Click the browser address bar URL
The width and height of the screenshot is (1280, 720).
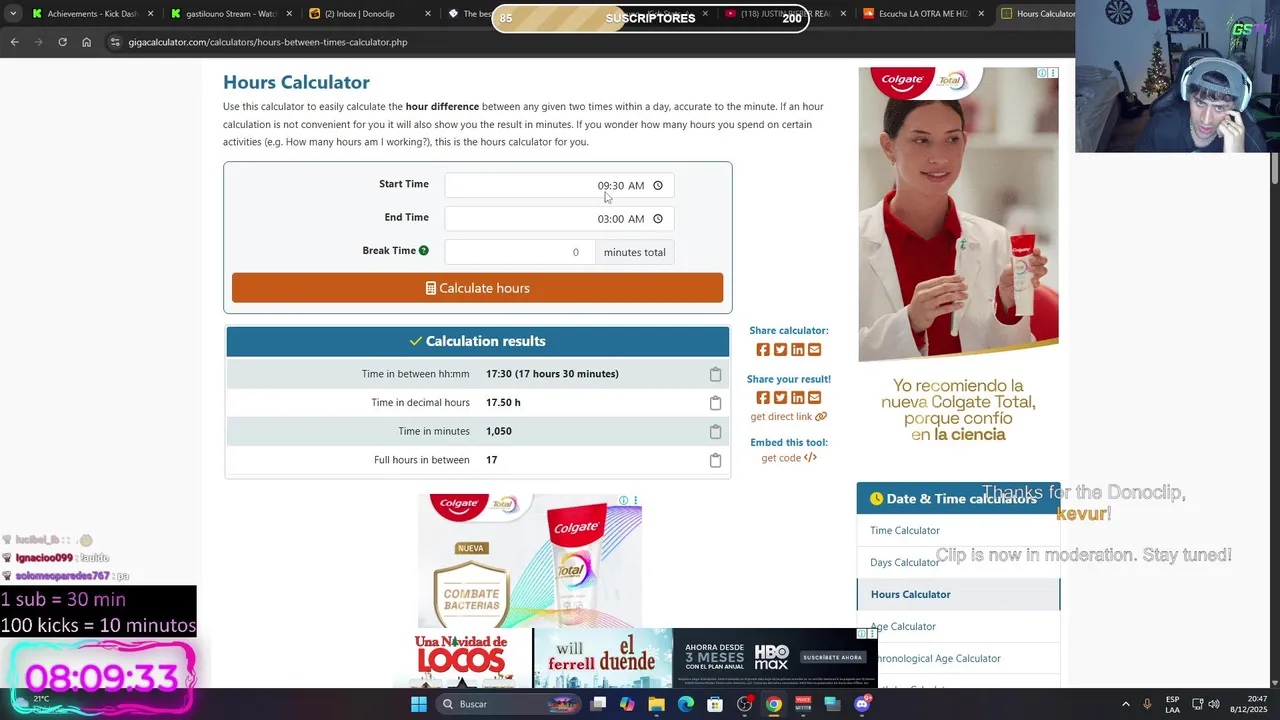click(268, 42)
